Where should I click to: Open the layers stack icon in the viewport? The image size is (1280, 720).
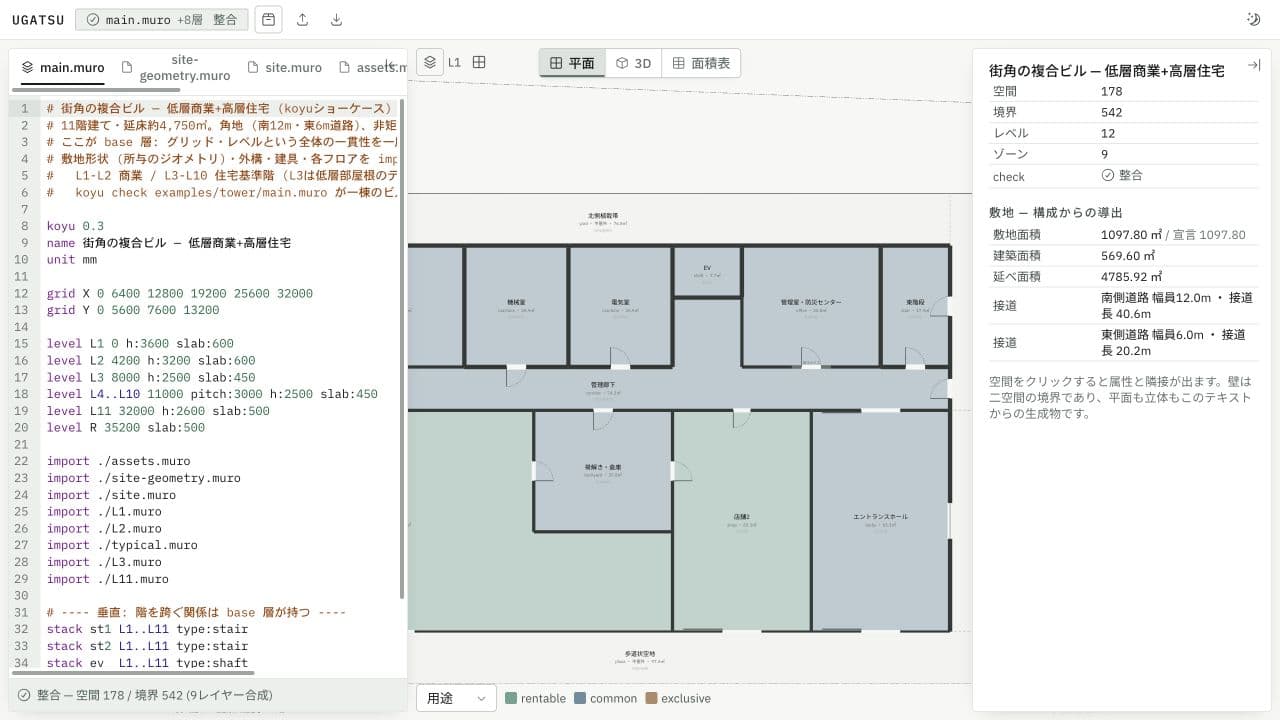429,62
